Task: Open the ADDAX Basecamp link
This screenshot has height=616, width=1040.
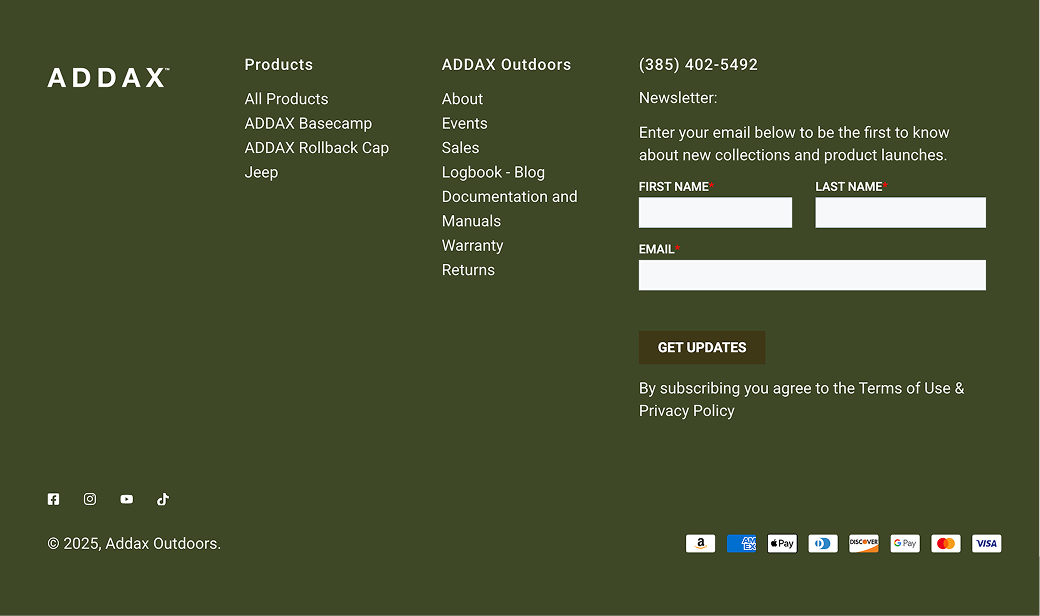Action: (308, 123)
